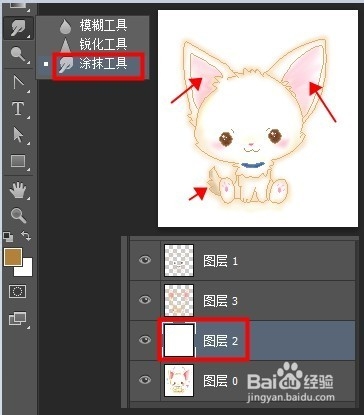Screen dimensions: 364x415
Task: Swap foreground and background colors
Action: [x=26, y=236]
